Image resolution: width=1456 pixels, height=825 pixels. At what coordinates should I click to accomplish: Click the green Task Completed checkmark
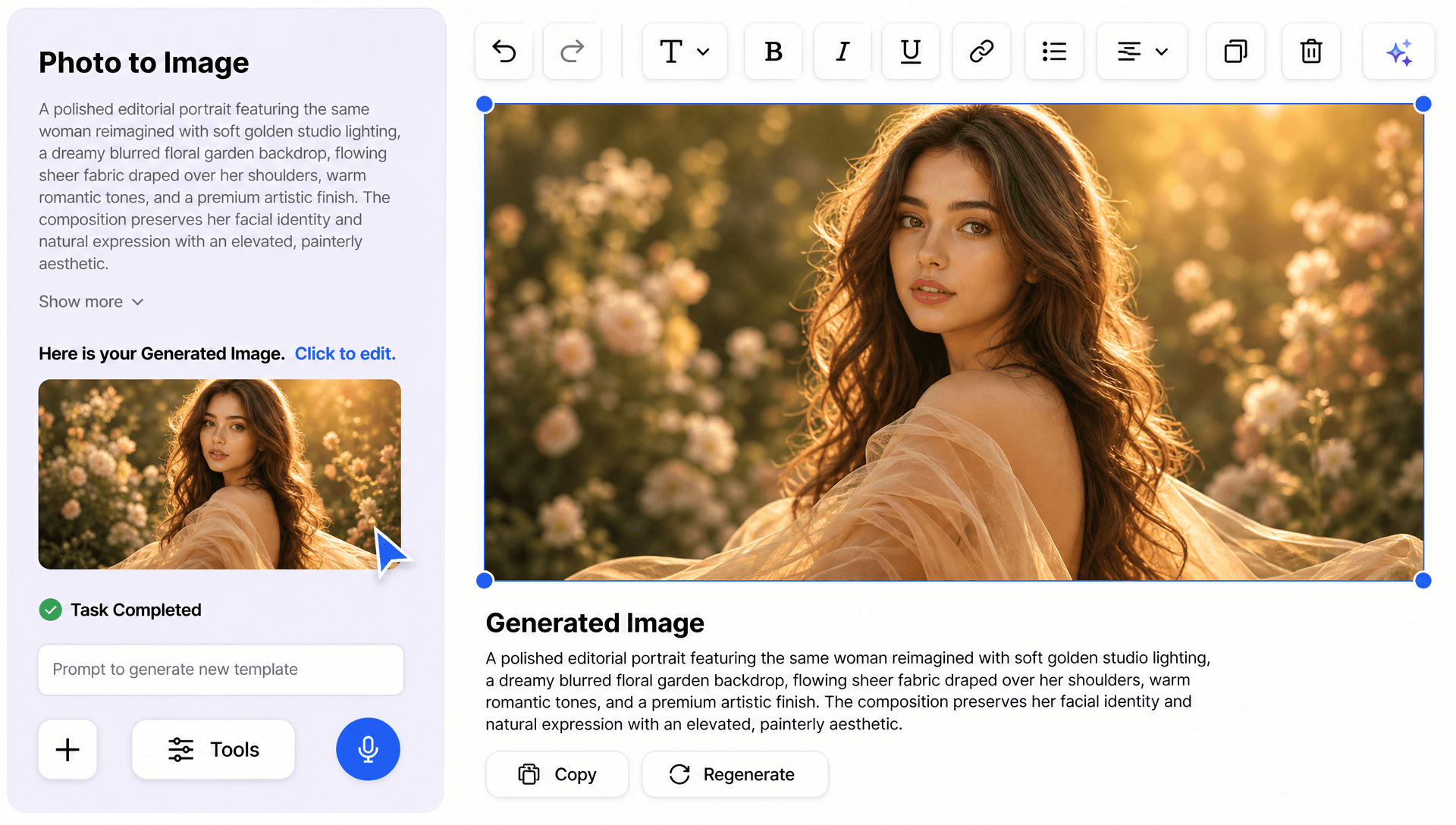(51, 610)
